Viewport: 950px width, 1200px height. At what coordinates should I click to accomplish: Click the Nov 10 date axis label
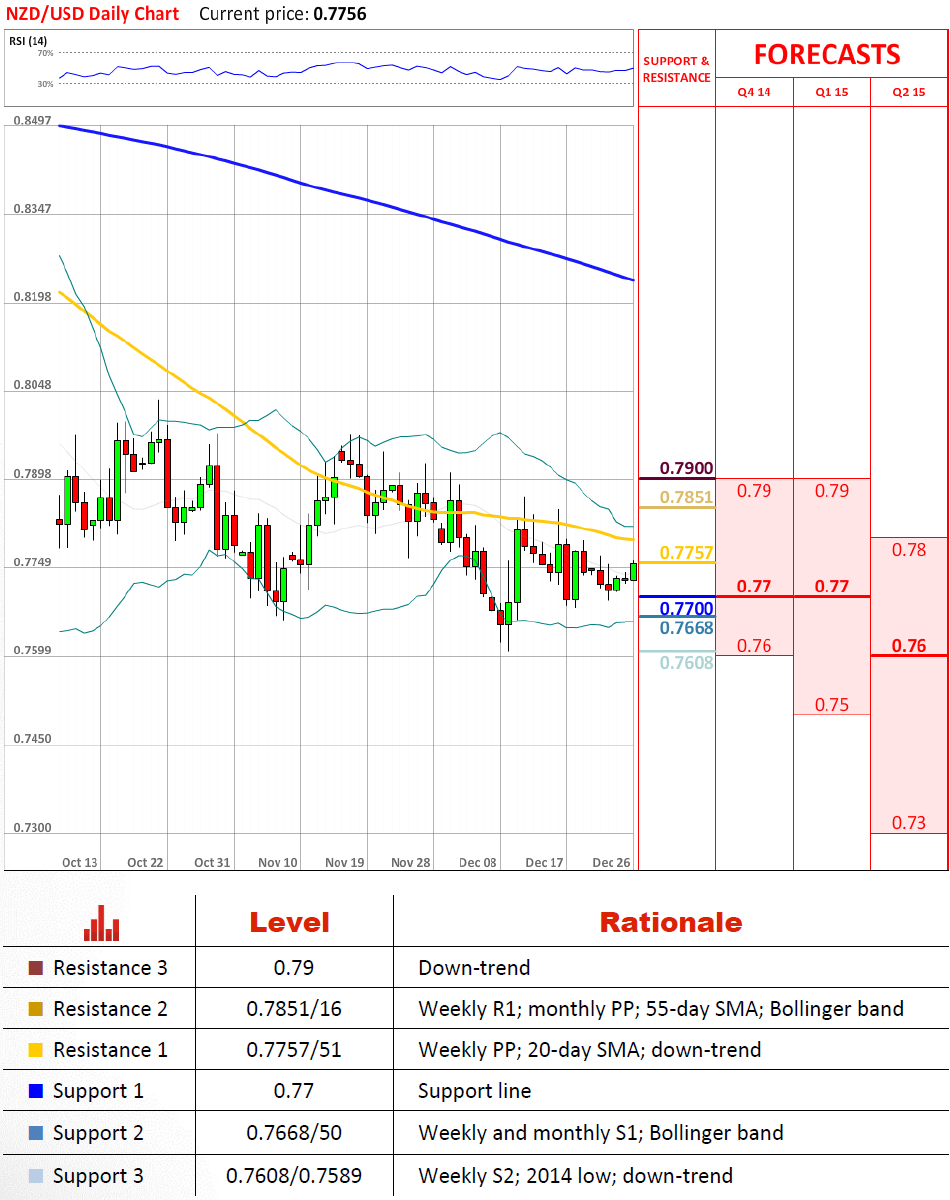click(x=278, y=862)
